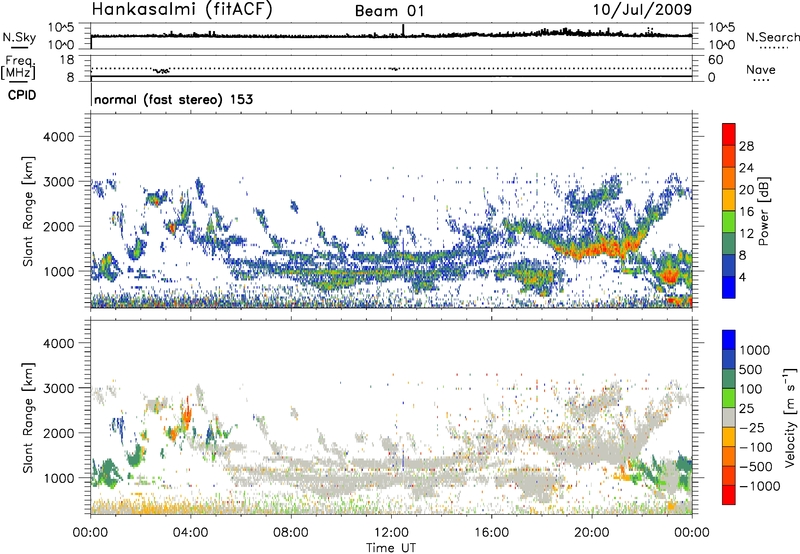Select the 24 dB colorbar label
Viewport: 800px width, 554px height.
click(746, 168)
